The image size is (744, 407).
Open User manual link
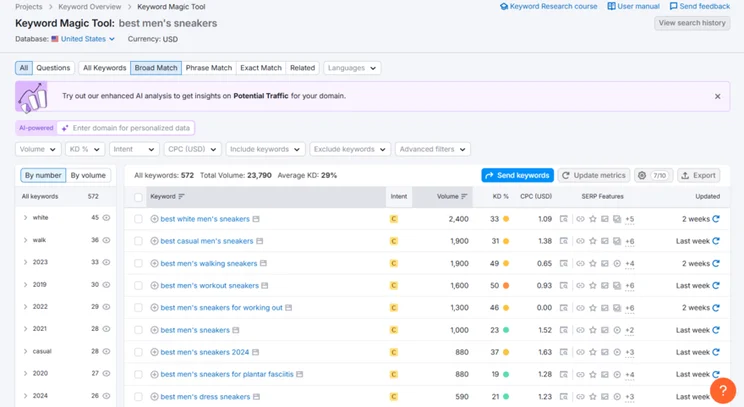coord(633,6)
